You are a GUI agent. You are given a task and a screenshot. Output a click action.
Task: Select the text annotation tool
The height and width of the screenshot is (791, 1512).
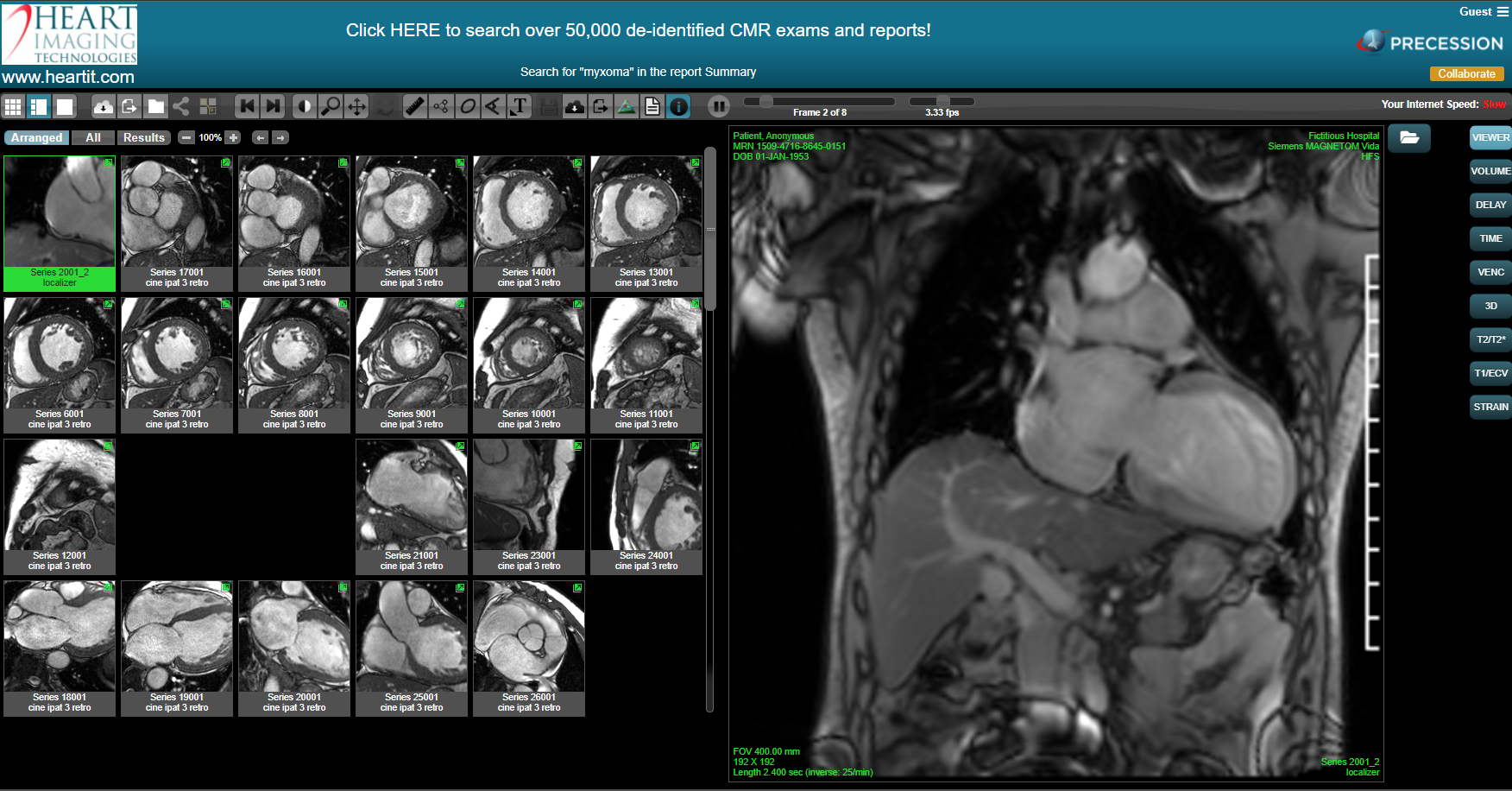pos(519,106)
